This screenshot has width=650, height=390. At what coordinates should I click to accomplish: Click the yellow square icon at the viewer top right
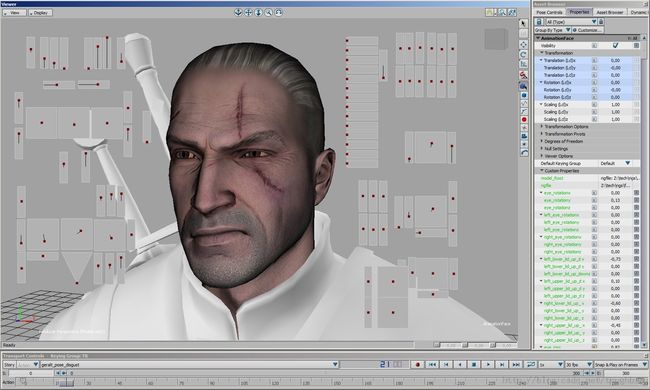tap(490, 12)
